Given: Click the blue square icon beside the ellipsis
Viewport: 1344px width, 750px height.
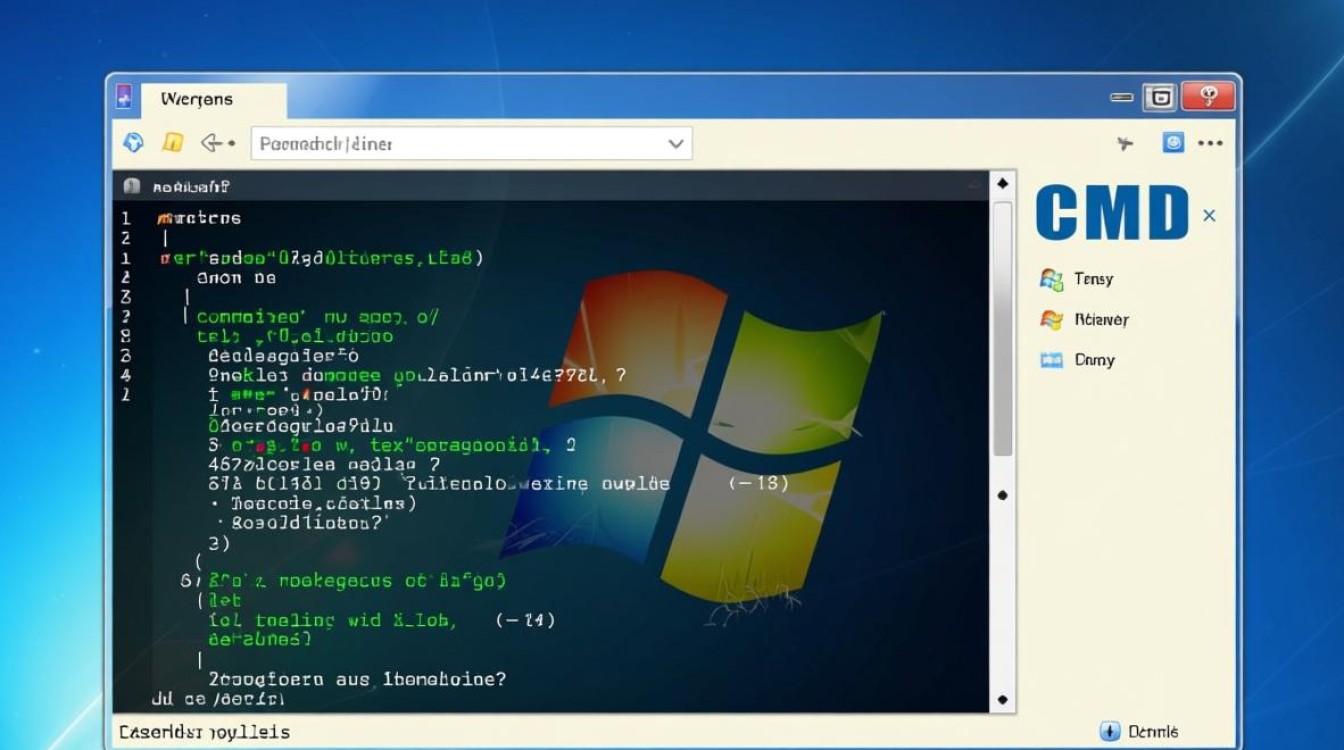Looking at the screenshot, I should (x=1173, y=143).
